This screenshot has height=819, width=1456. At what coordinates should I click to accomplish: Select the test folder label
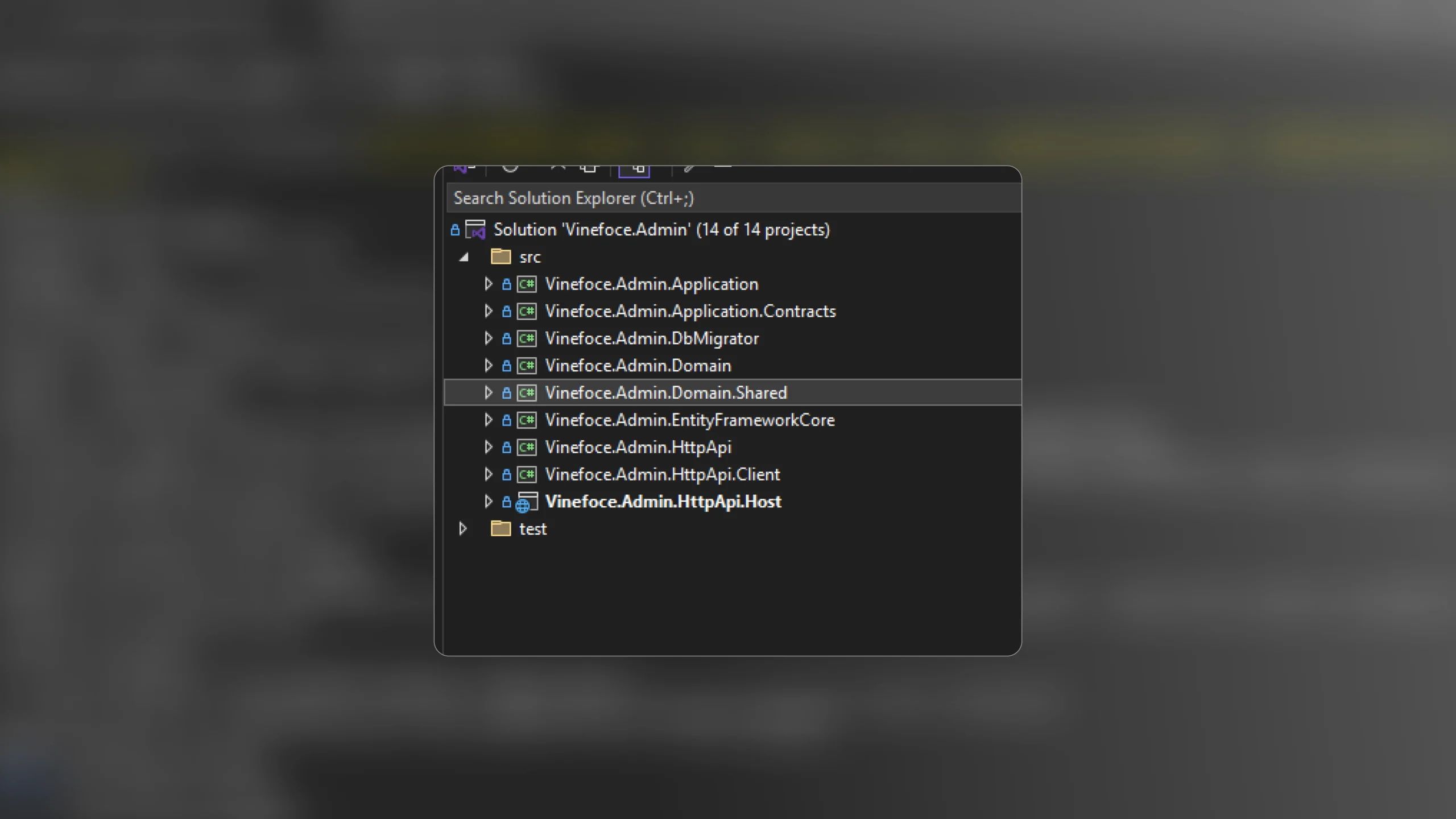click(533, 530)
